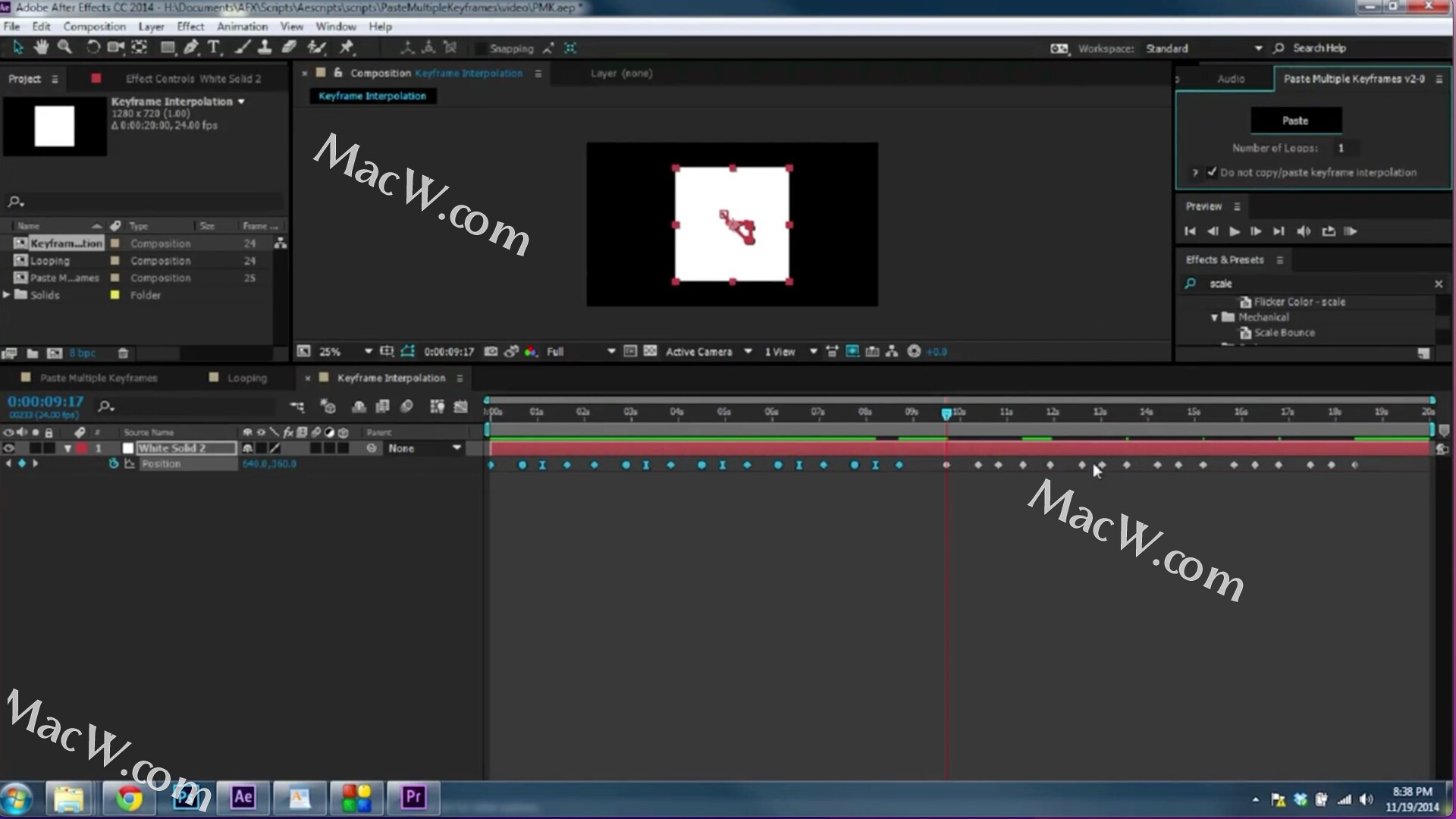
Task: Open the Composition menu
Action: pyautogui.click(x=94, y=27)
